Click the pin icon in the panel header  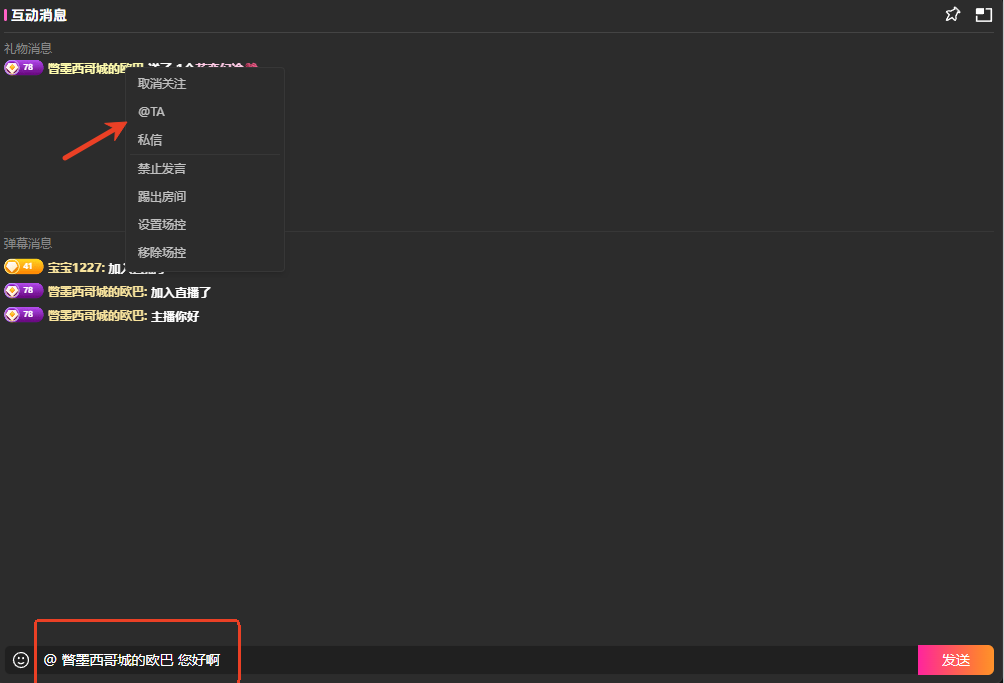click(x=952, y=15)
